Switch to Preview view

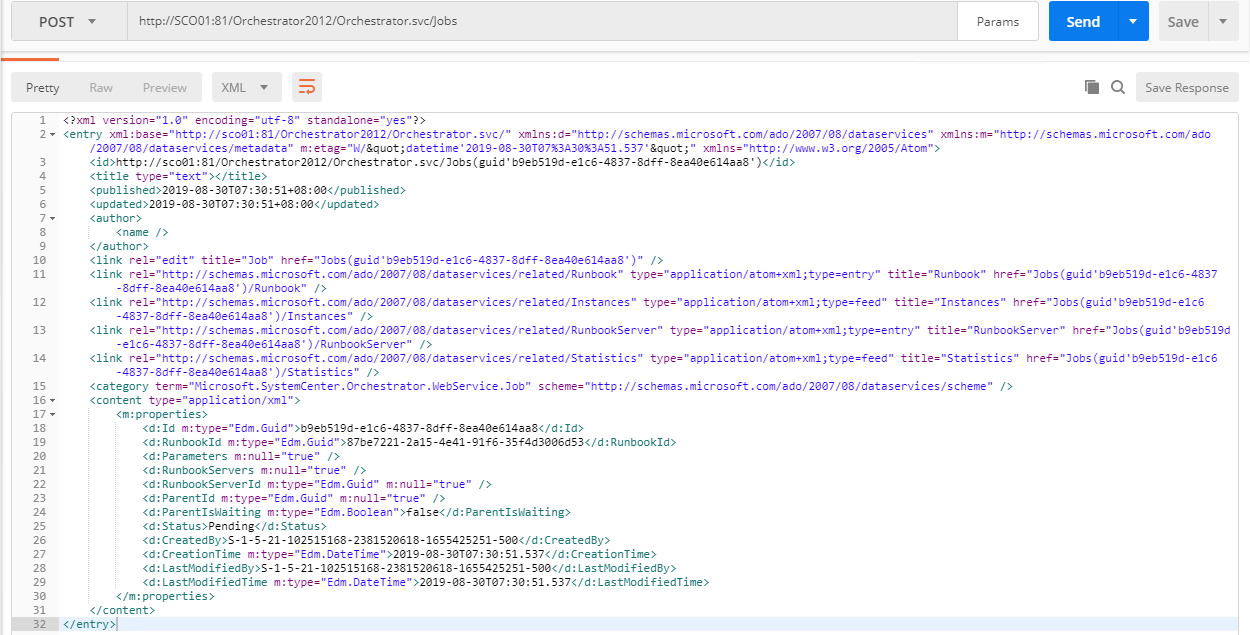click(165, 87)
